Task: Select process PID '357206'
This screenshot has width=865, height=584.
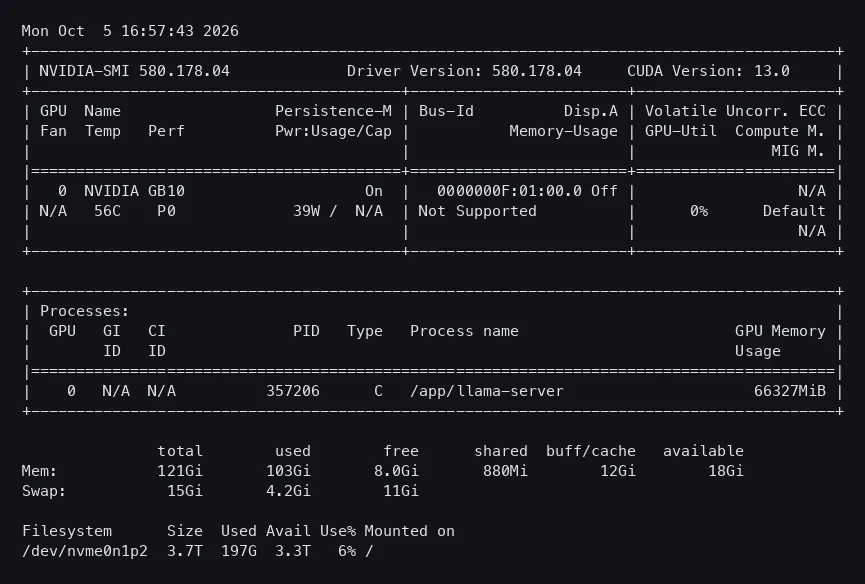Action: (x=293, y=391)
